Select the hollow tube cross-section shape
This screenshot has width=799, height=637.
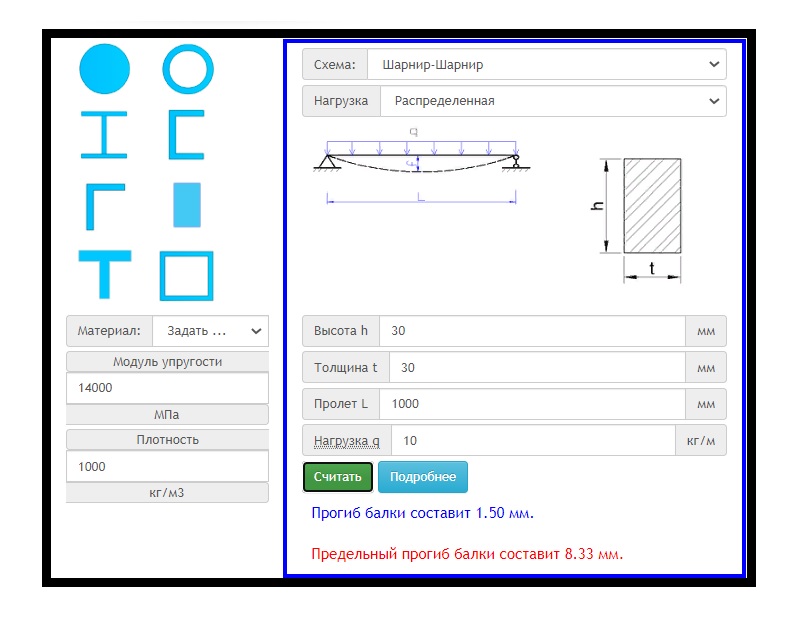pos(187,70)
